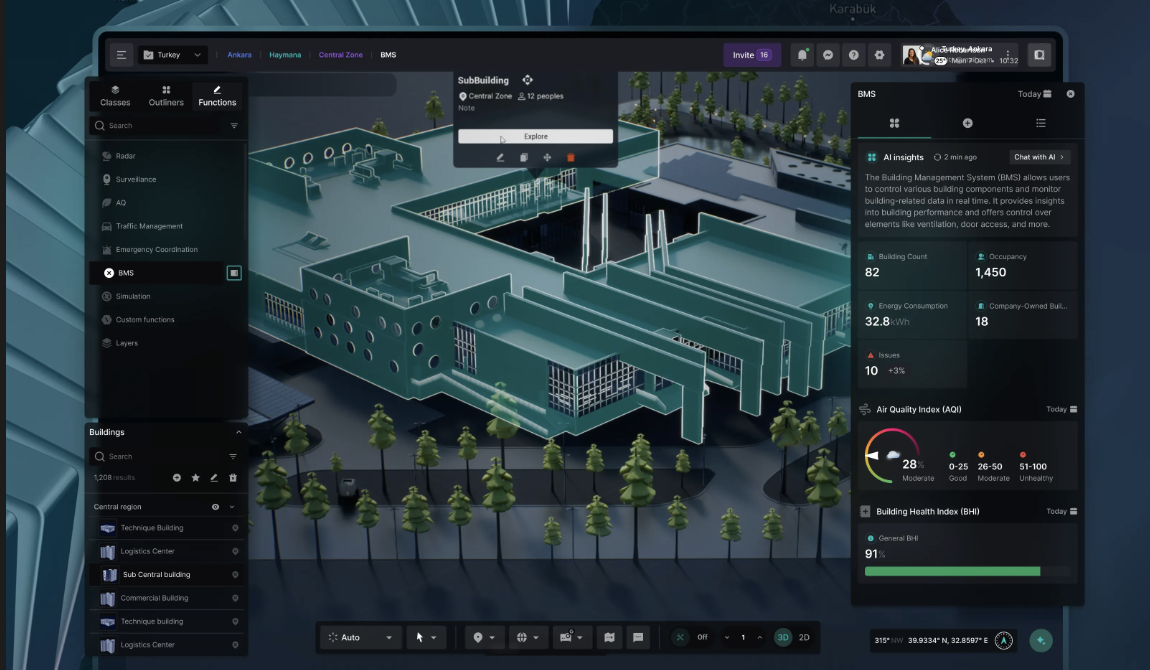Click the comment bubble icon in bottom toolbar
The height and width of the screenshot is (670, 1150).
click(x=638, y=637)
